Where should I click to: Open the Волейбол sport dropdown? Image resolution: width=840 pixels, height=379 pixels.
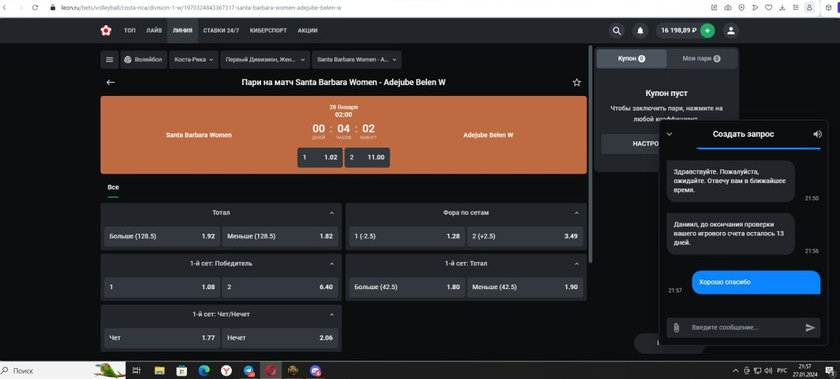[x=144, y=60]
